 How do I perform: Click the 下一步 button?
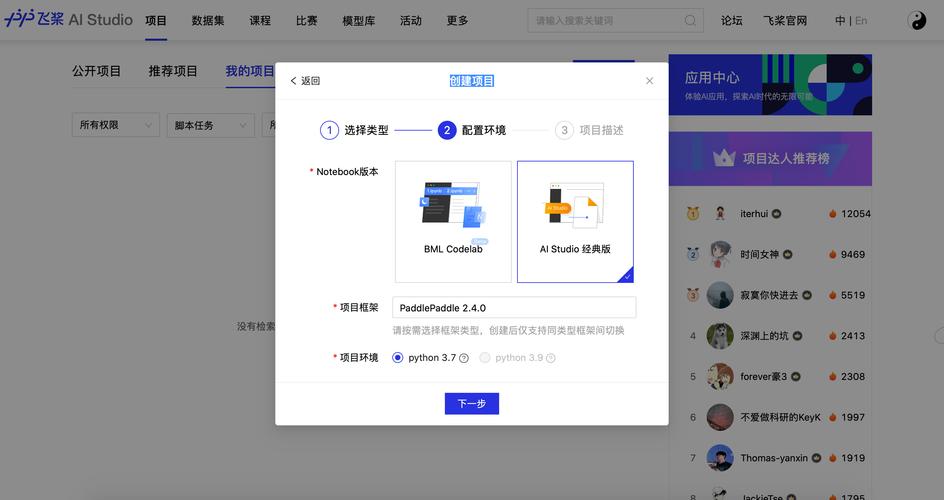pos(472,404)
